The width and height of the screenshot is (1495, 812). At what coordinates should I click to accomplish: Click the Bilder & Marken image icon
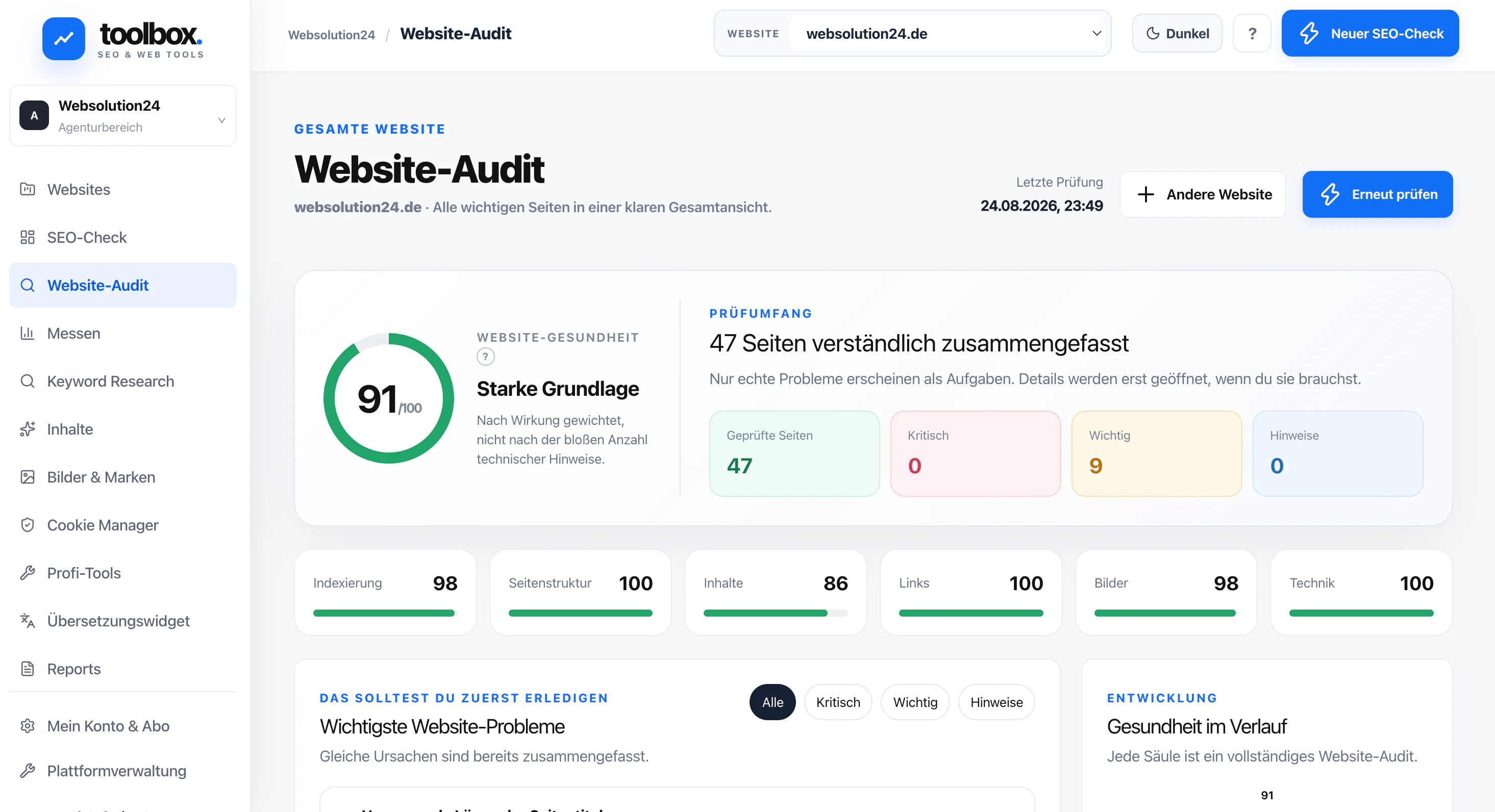pos(27,477)
